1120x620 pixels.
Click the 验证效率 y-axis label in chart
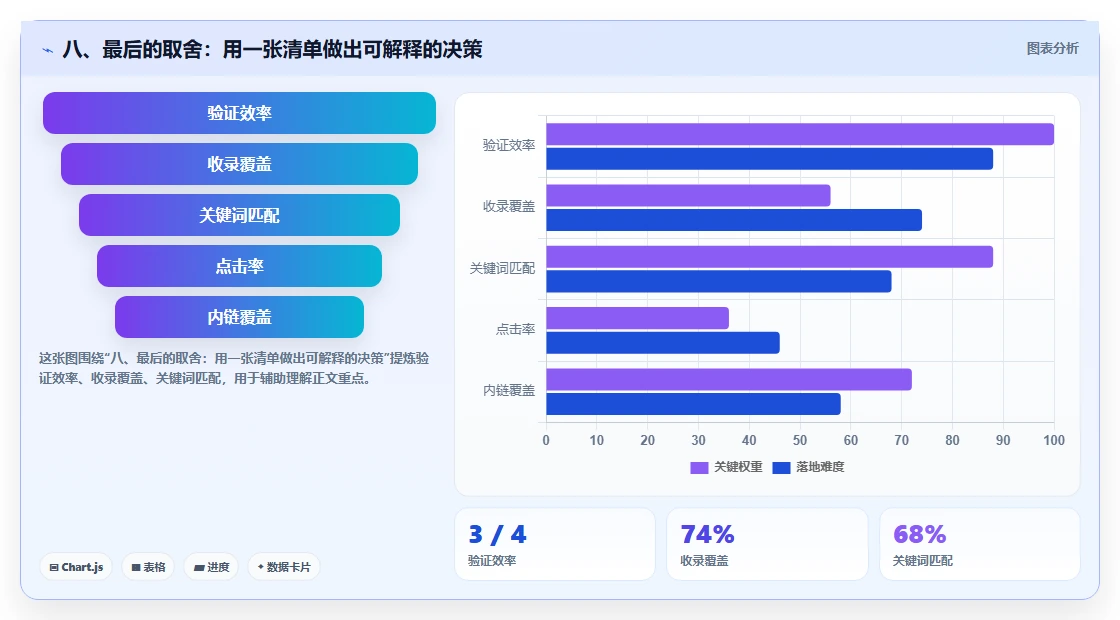pos(509,146)
